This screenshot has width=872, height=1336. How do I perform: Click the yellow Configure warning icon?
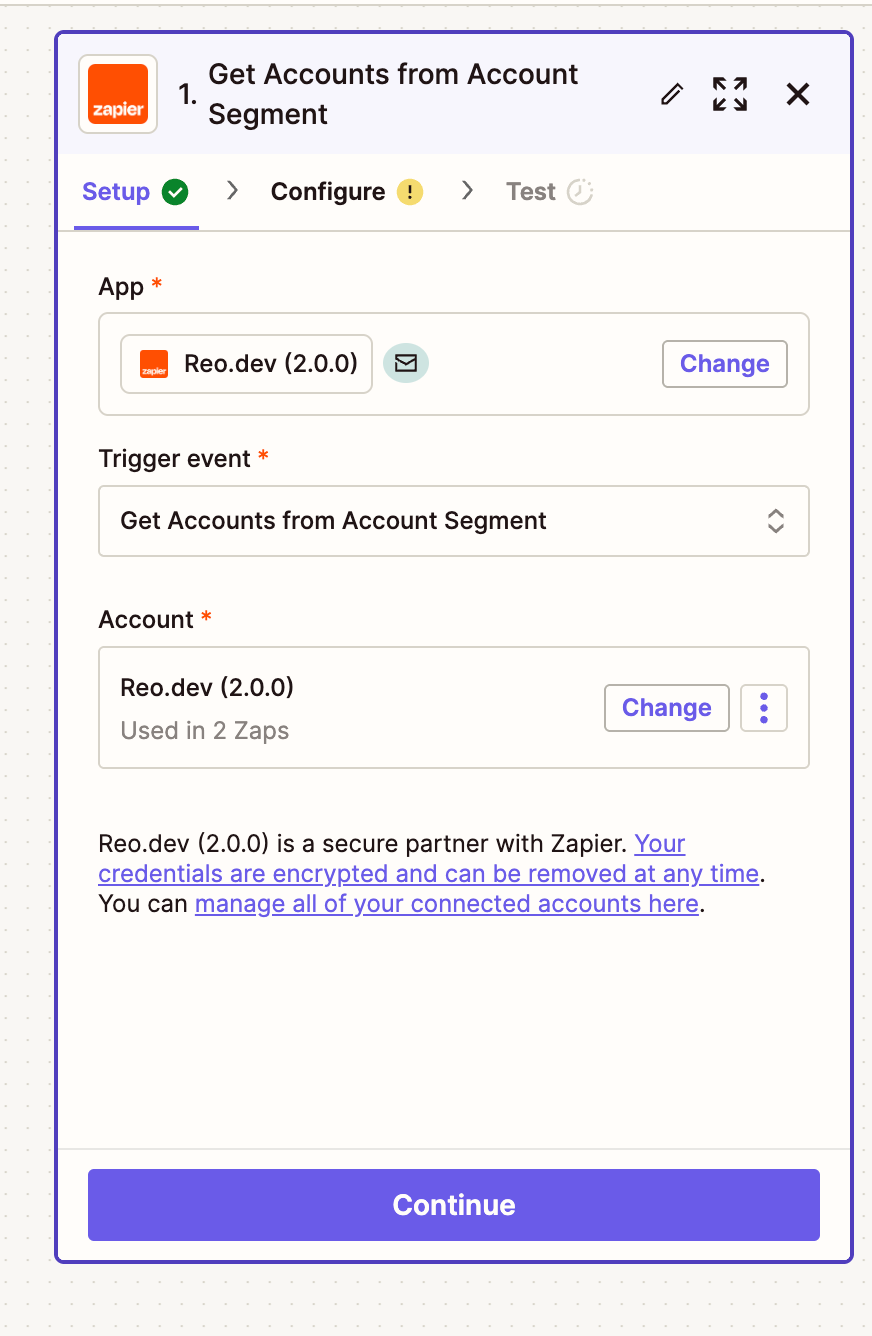410,192
